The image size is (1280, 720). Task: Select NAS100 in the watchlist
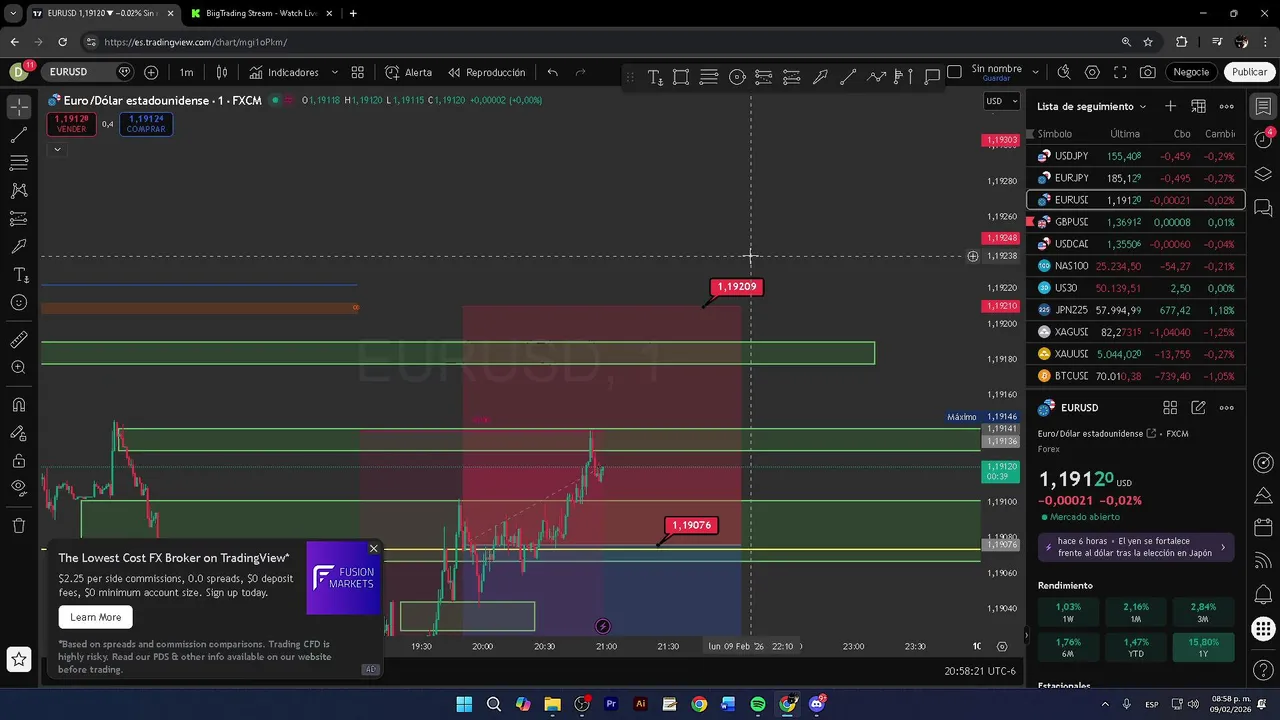click(x=1136, y=266)
